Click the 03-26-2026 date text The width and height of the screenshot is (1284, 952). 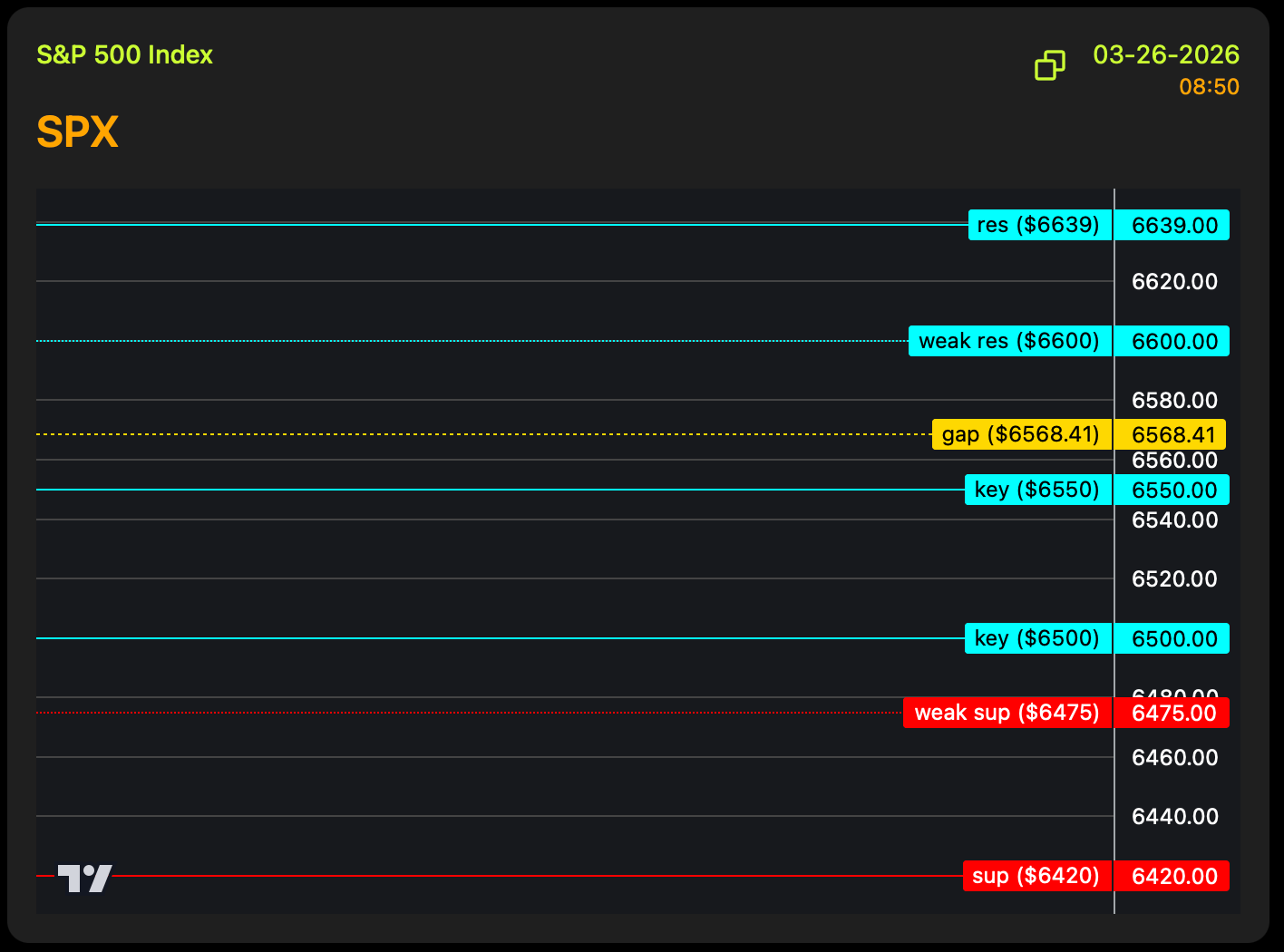click(x=1166, y=54)
